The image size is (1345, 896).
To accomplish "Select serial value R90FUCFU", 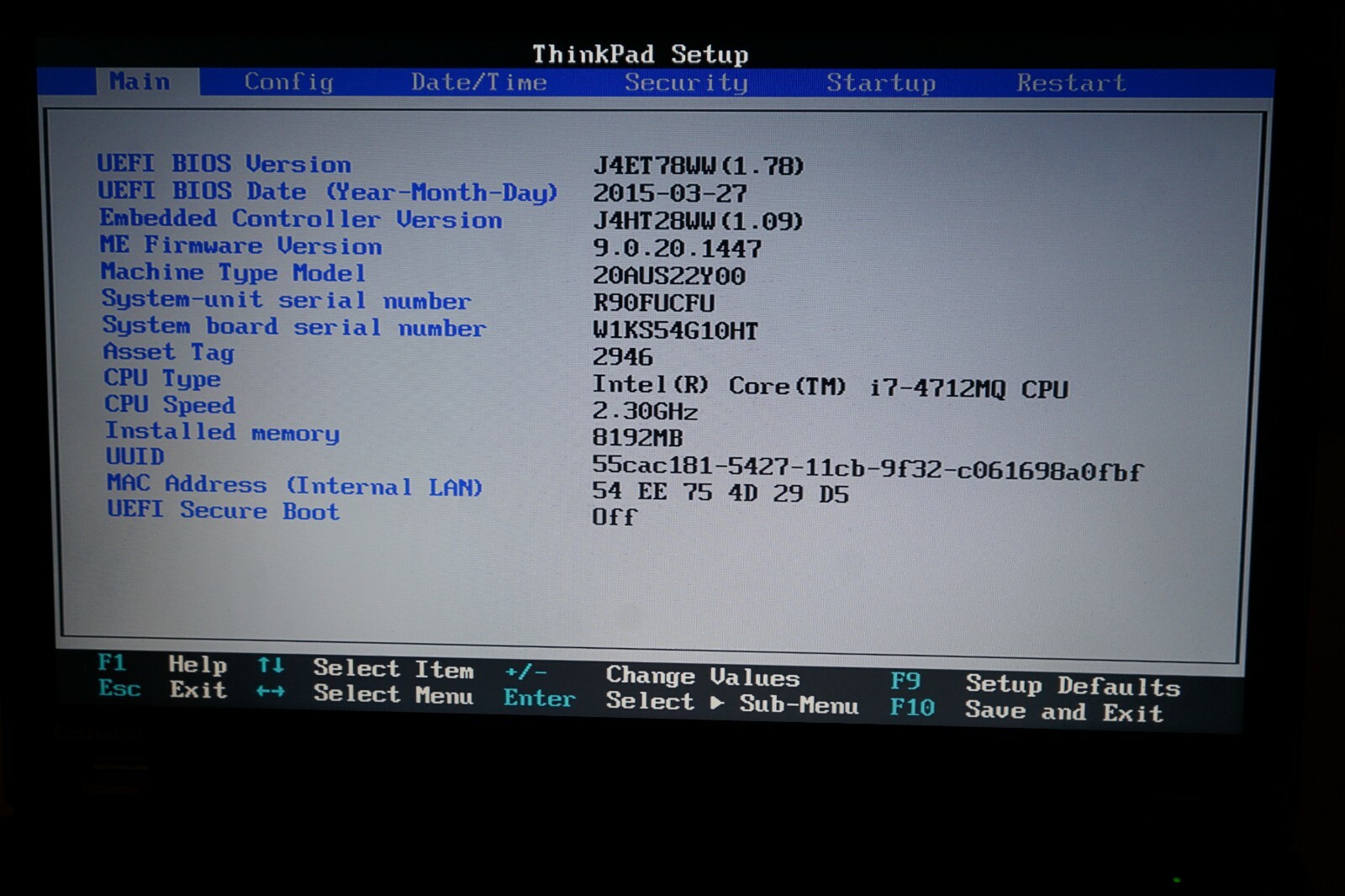I will (654, 303).
